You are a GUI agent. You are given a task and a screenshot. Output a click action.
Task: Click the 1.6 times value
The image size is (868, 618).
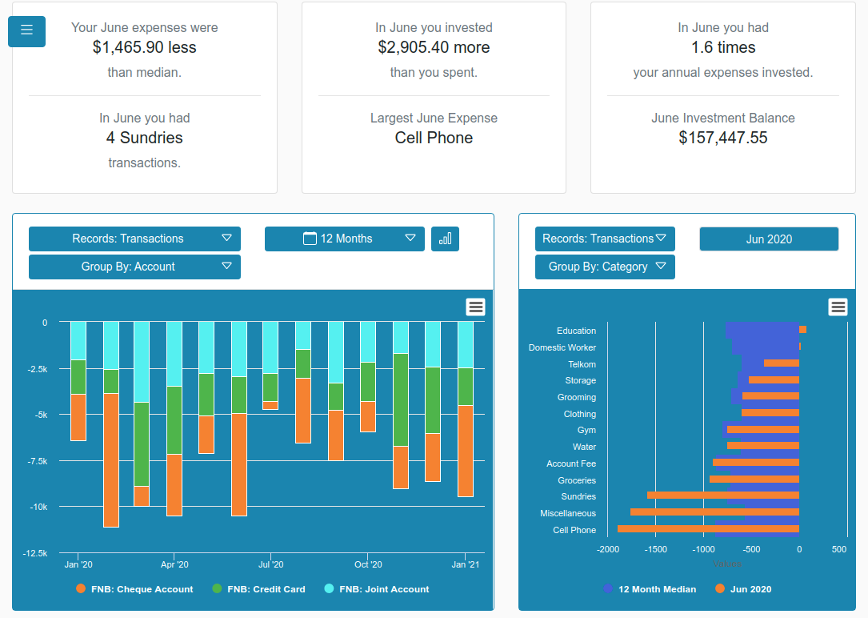tap(723, 47)
